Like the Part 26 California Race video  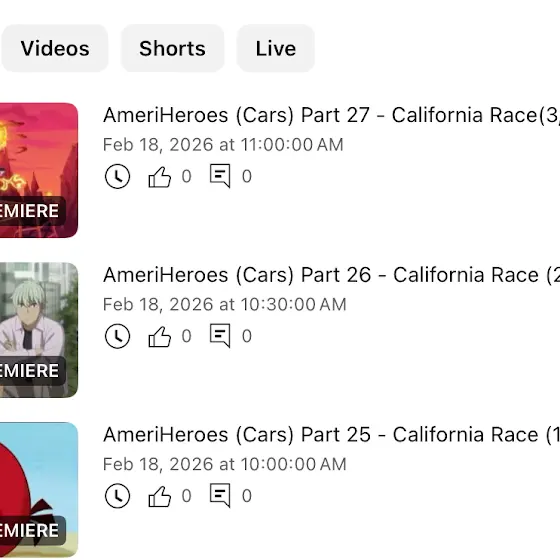(160, 336)
